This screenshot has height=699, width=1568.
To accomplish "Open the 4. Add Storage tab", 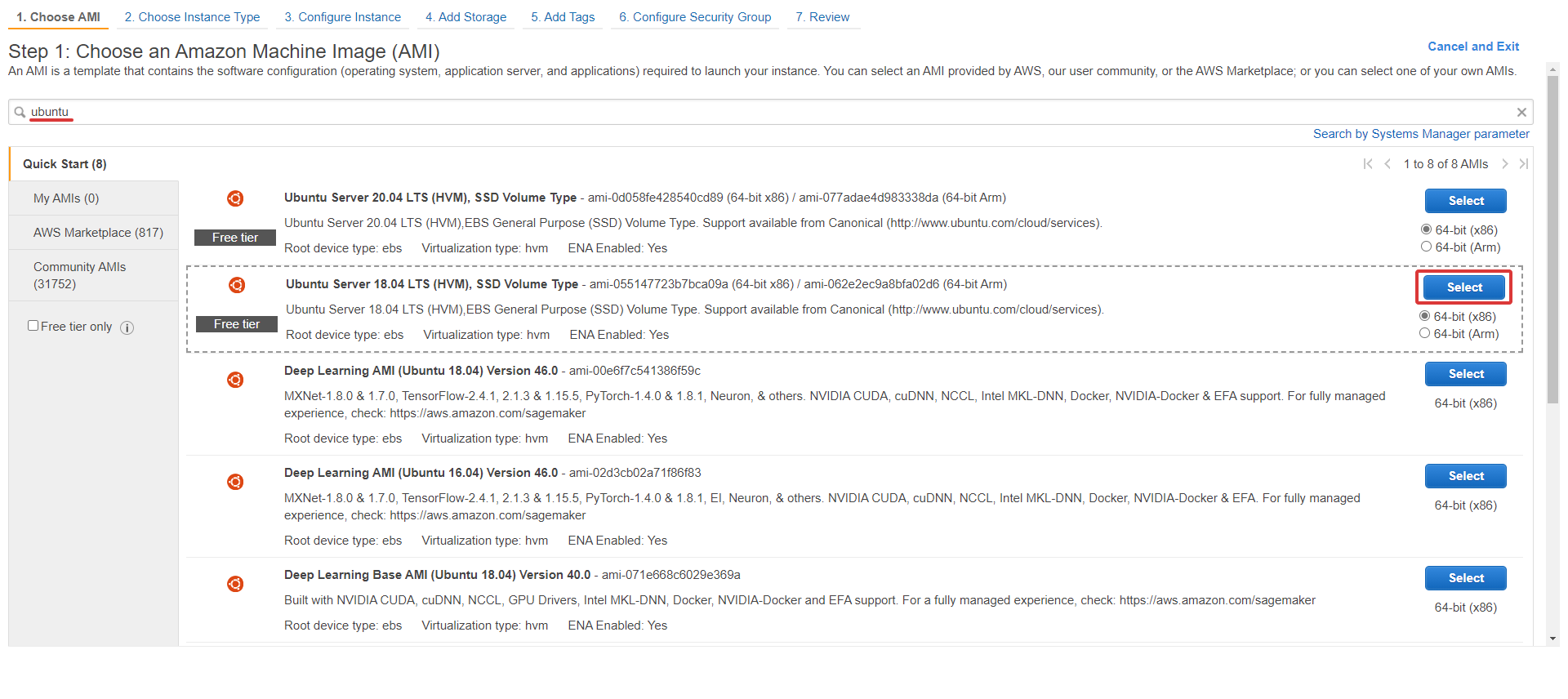I will click(x=465, y=17).
